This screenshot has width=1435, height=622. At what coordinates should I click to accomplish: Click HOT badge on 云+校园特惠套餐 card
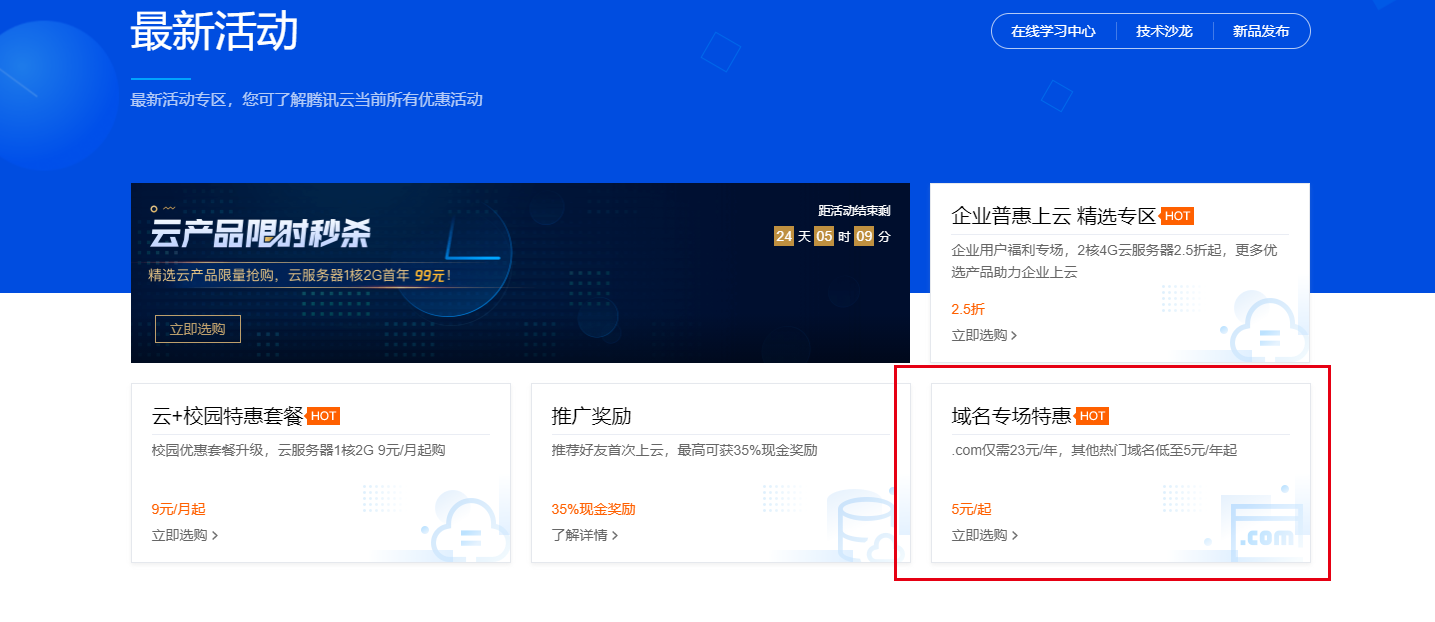(323, 416)
